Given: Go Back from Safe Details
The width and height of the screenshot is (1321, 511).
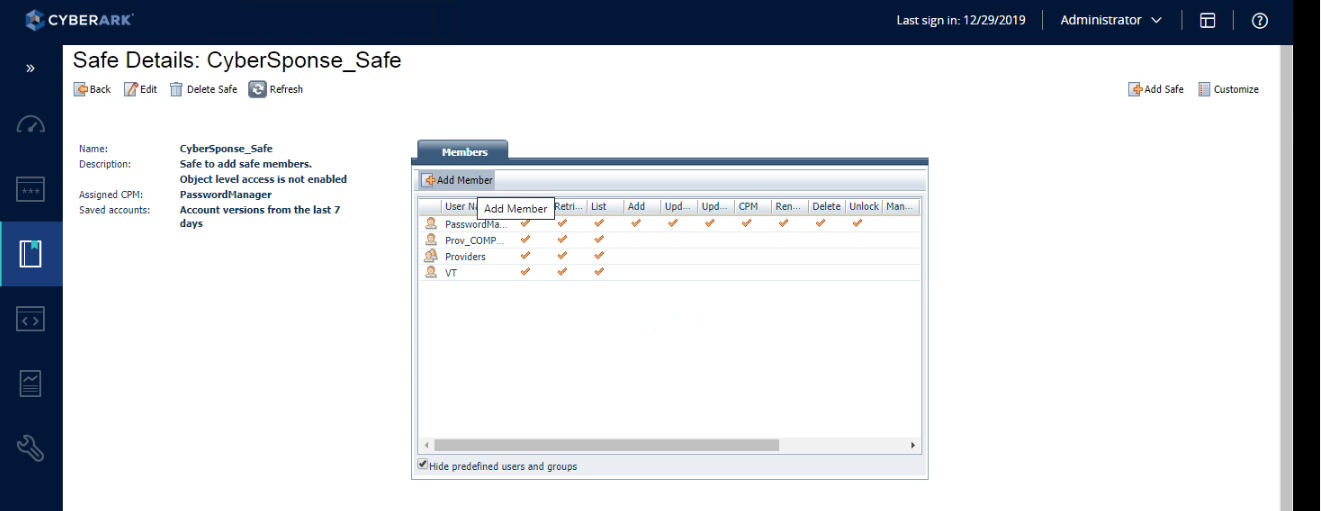Looking at the screenshot, I should coord(92,89).
